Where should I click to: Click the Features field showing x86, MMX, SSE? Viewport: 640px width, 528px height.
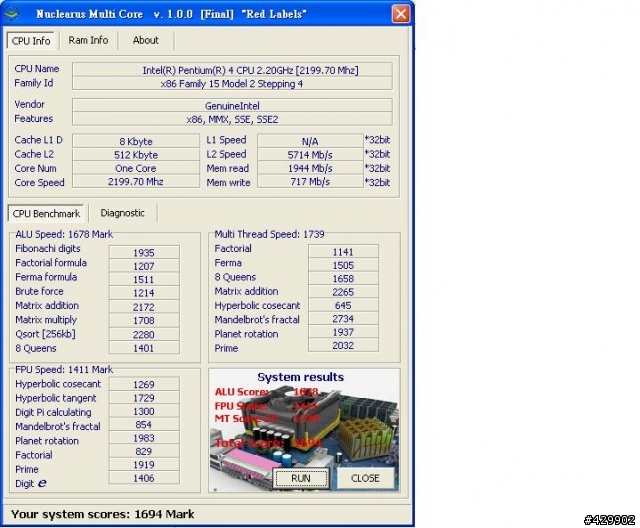tap(232, 119)
